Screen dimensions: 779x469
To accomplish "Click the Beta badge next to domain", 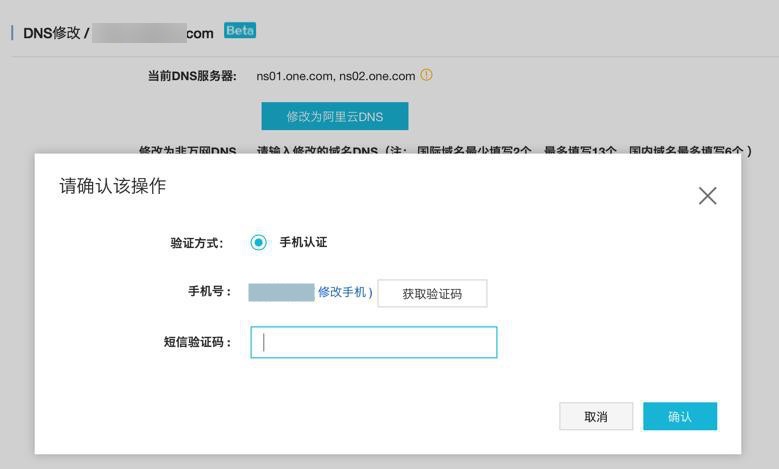I will 240,31.
